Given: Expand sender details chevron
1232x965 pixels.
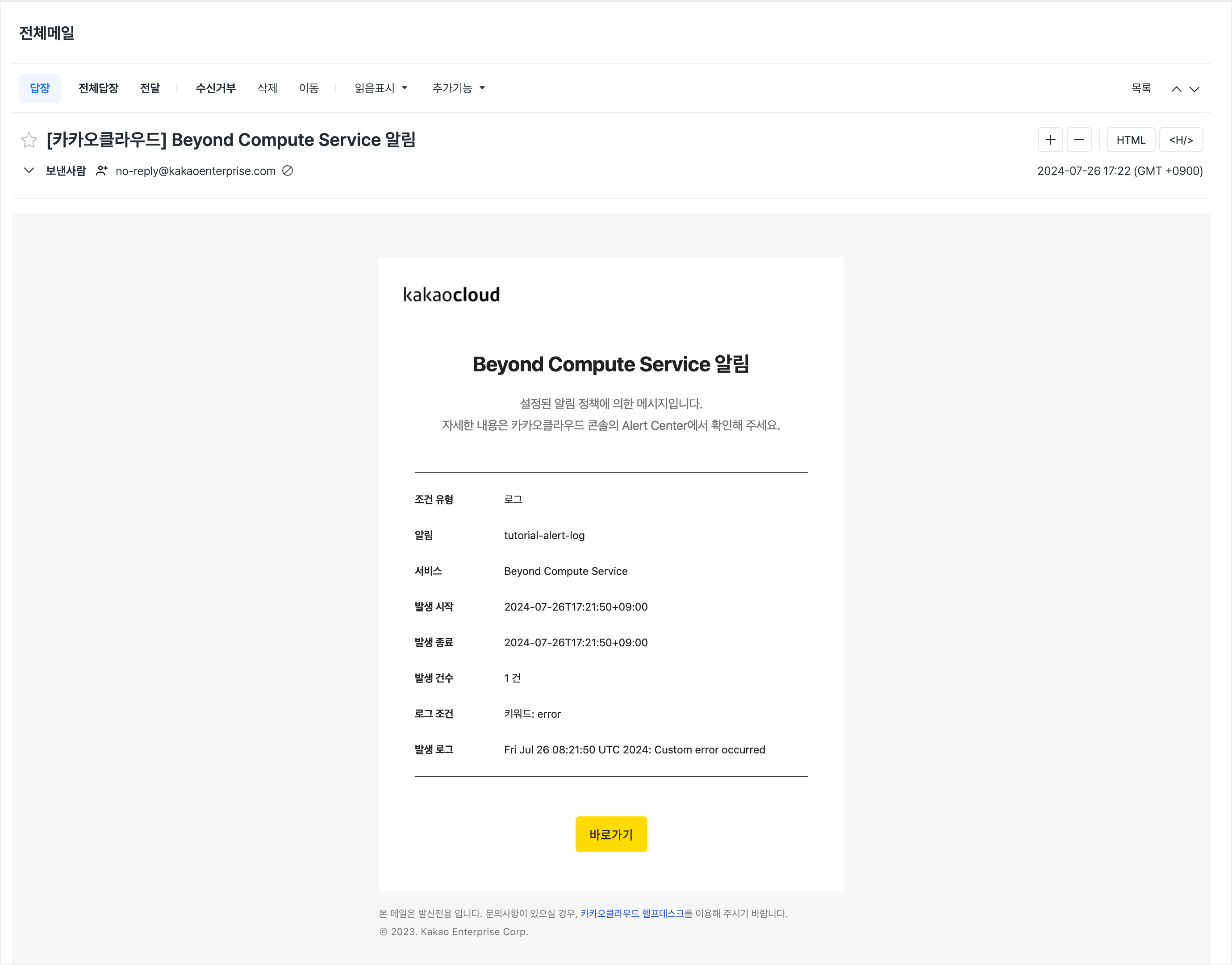Looking at the screenshot, I should [x=29, y=170].
